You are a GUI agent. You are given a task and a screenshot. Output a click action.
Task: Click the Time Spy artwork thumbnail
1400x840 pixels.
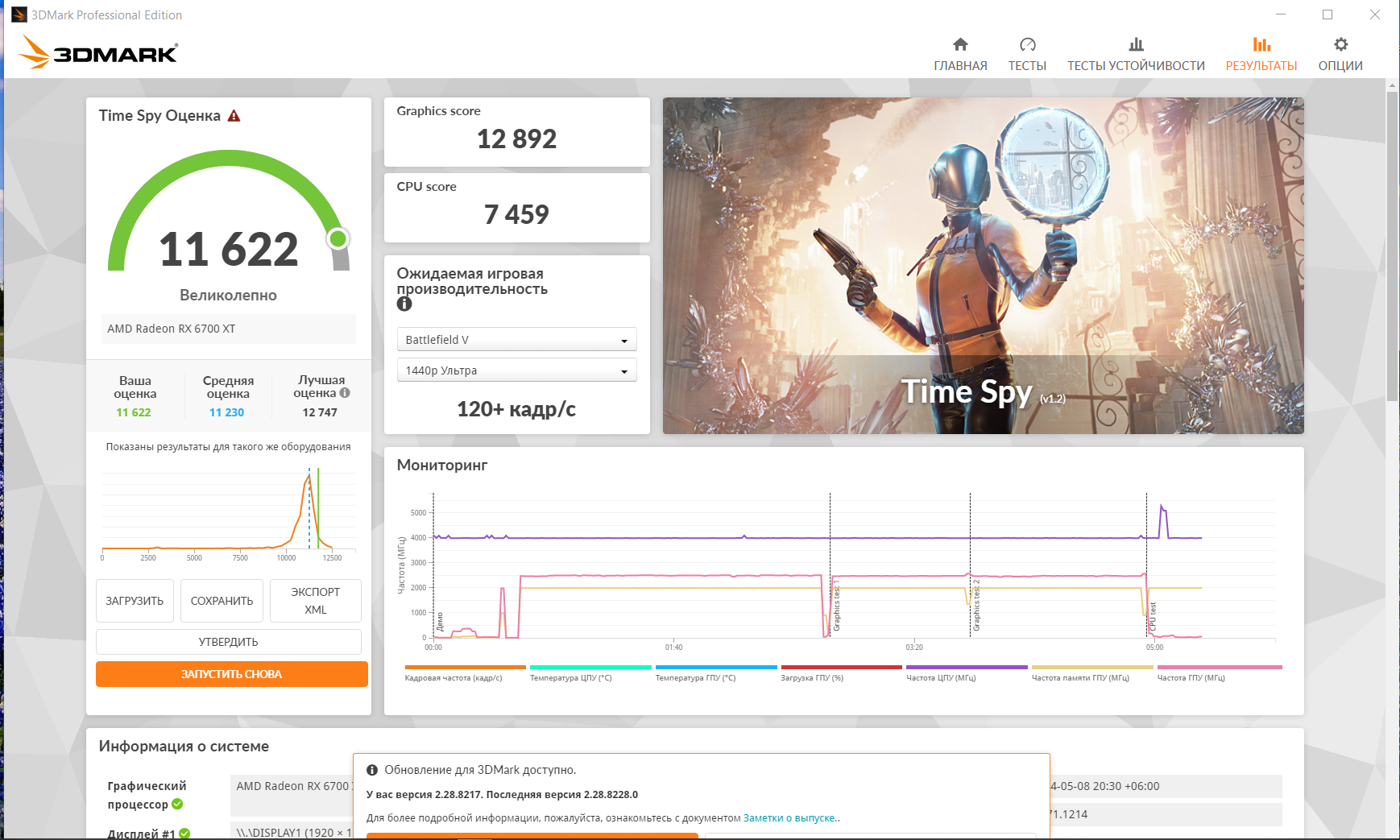coord(983,266)
